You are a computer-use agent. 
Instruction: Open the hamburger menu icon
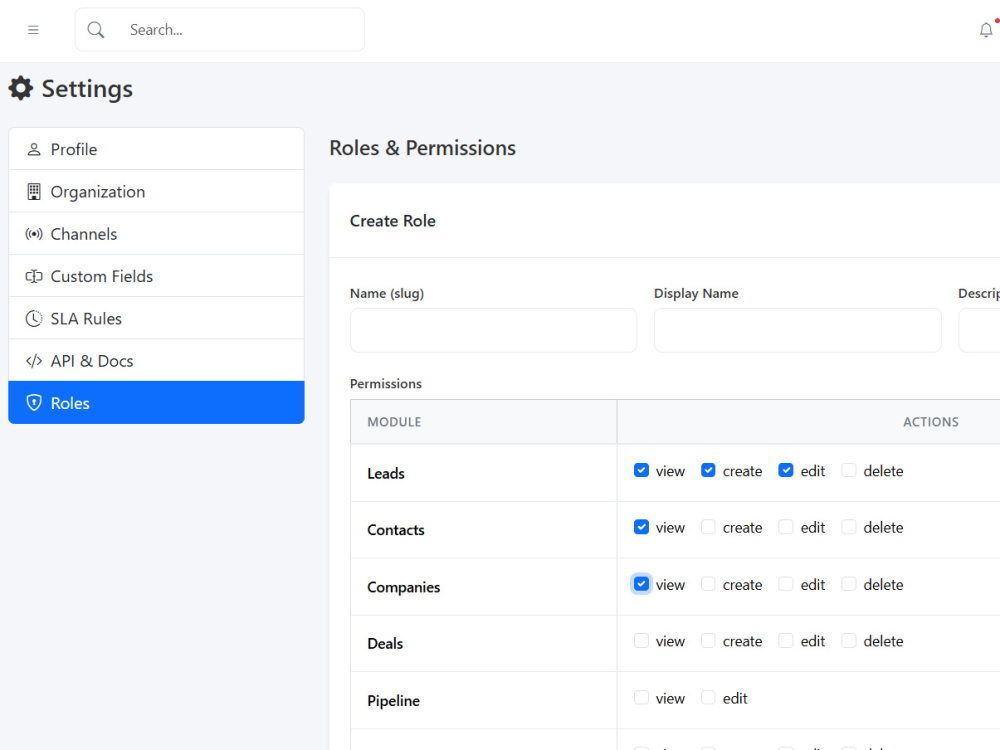pyautogui.click(x=33, y=30)
